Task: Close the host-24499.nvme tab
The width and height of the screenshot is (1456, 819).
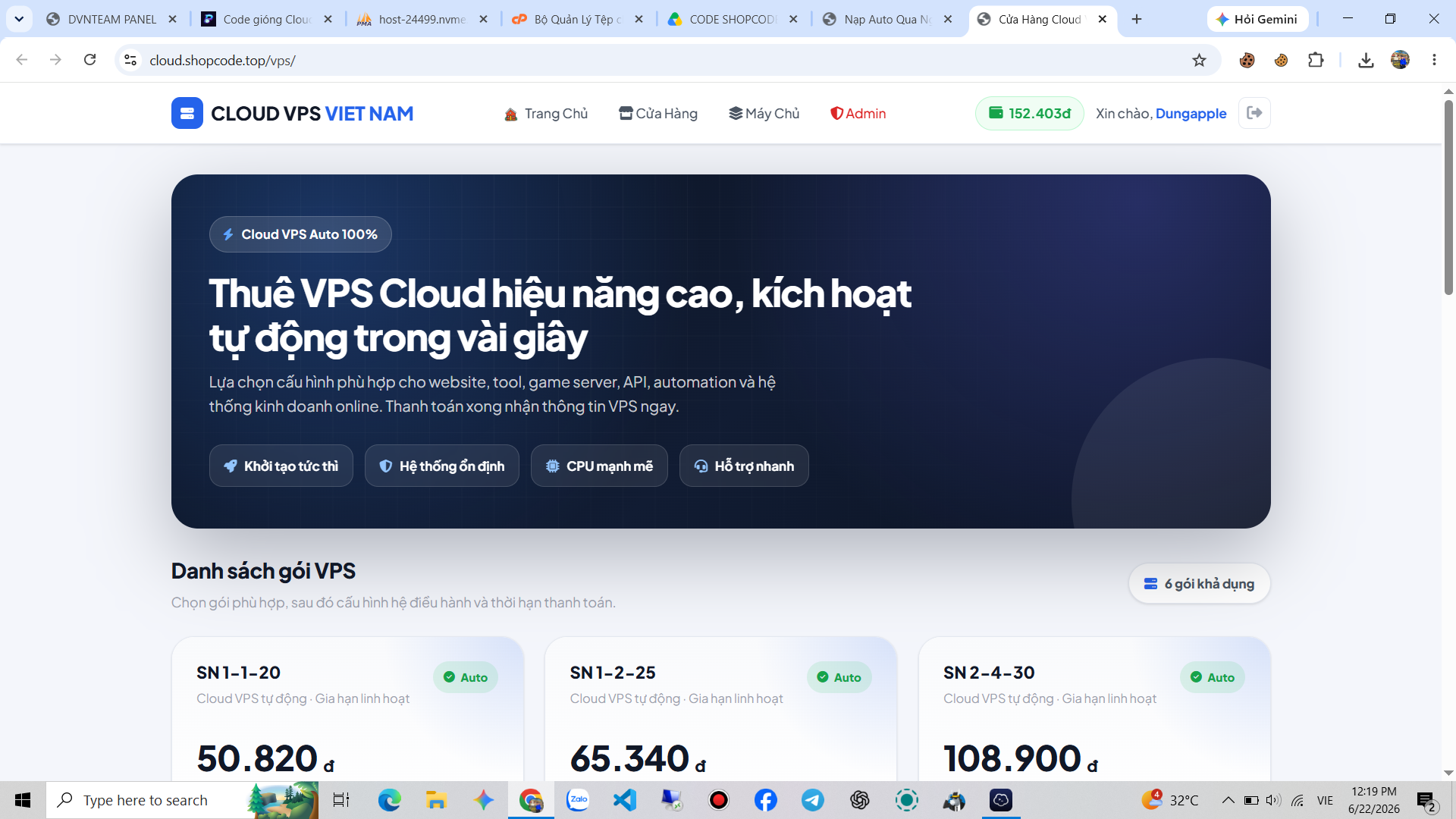Action: pyautogui.click(x=484, y=19)
